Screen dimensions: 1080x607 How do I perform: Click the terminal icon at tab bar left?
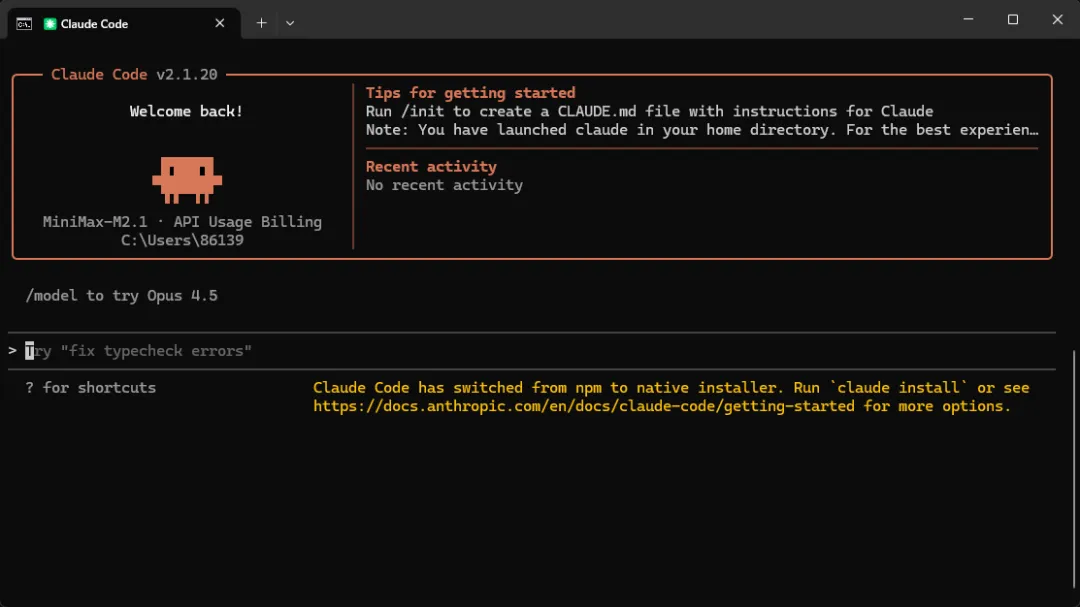pyautogui.click(x=24, y=23)
